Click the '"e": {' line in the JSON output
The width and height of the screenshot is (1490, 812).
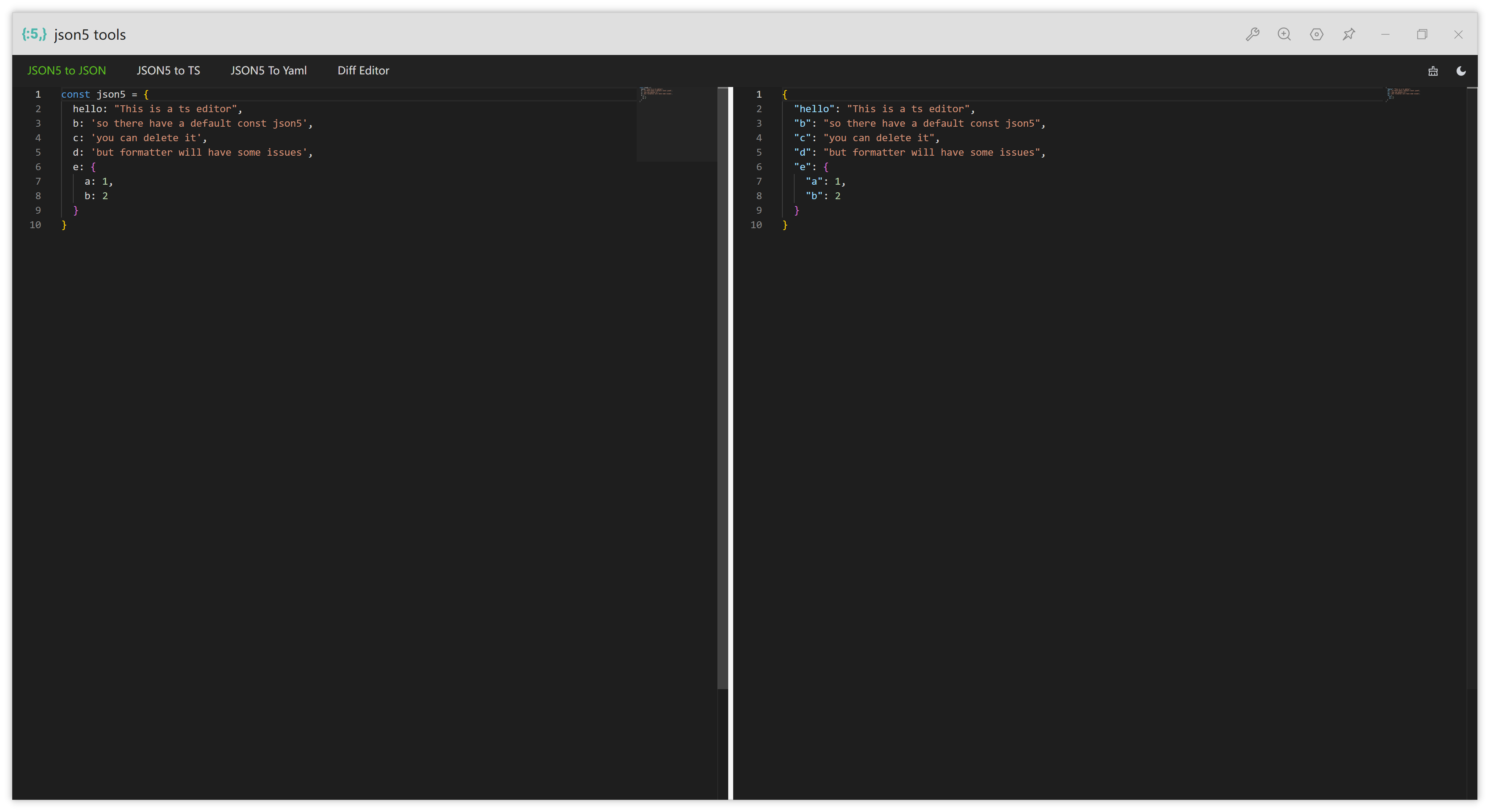(811, 167)
